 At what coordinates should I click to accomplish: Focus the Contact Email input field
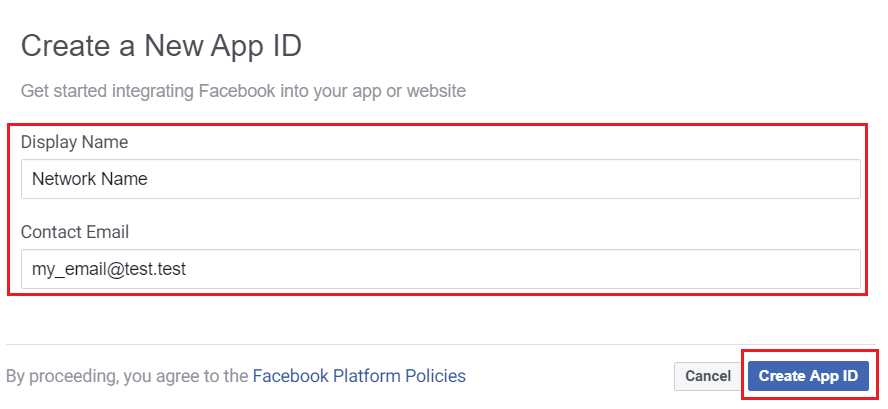tap(440, 269)
